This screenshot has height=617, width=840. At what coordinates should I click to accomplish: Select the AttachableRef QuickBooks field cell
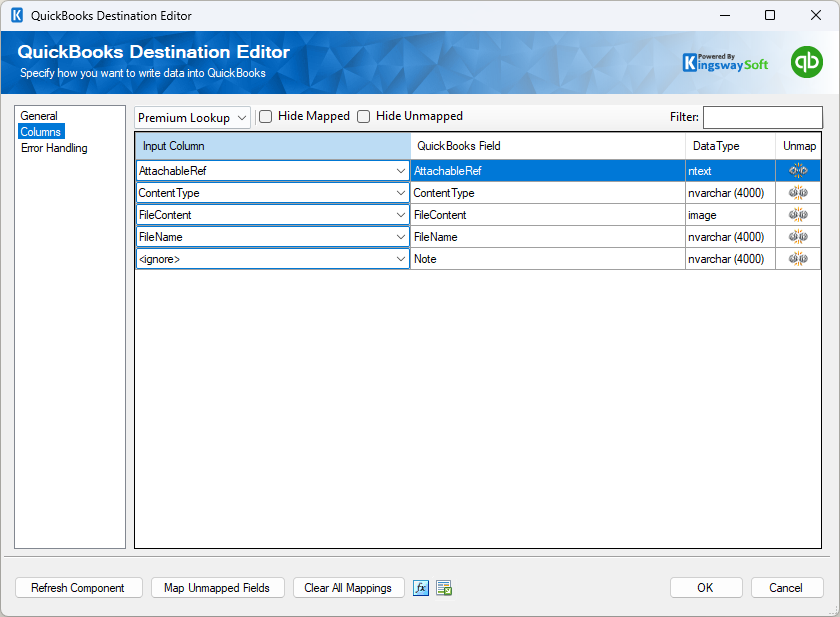[548, 171]
